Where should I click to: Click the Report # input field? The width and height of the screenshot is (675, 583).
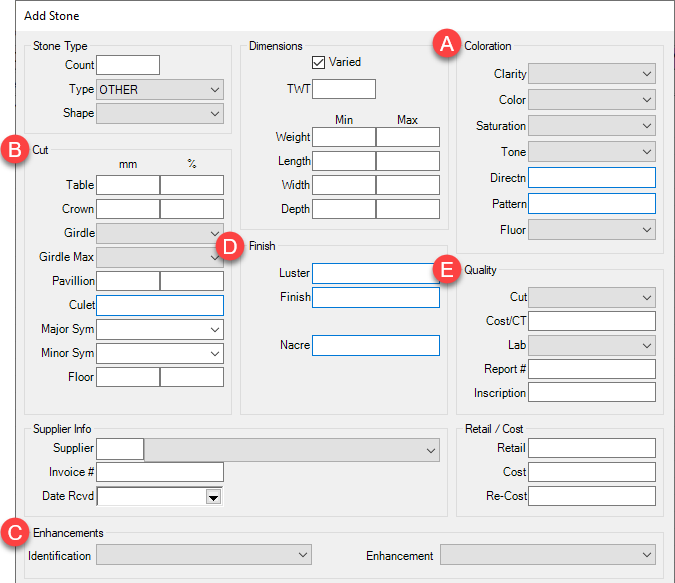pyautogui.click(x=591, y=369)
